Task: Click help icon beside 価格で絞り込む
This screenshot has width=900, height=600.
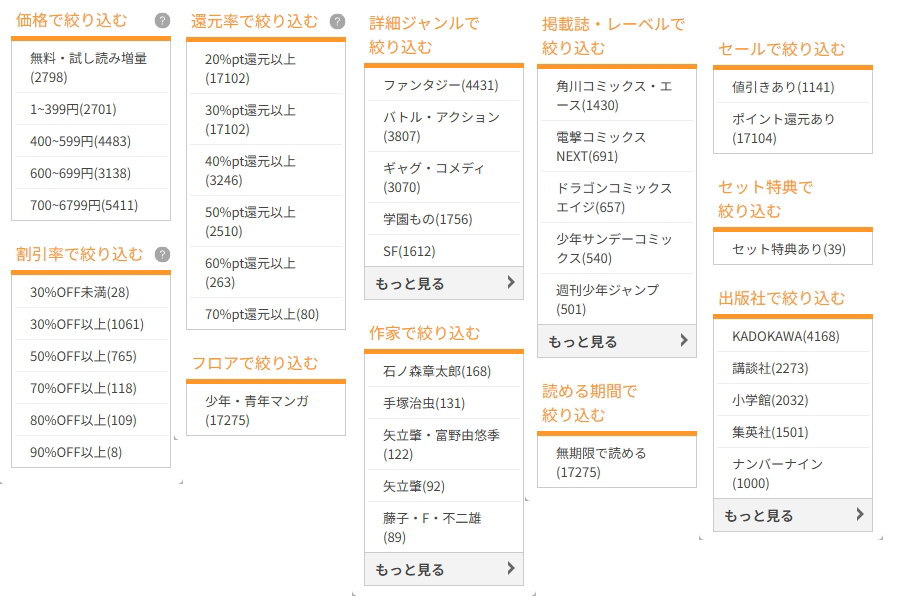Action: [162, 21]
